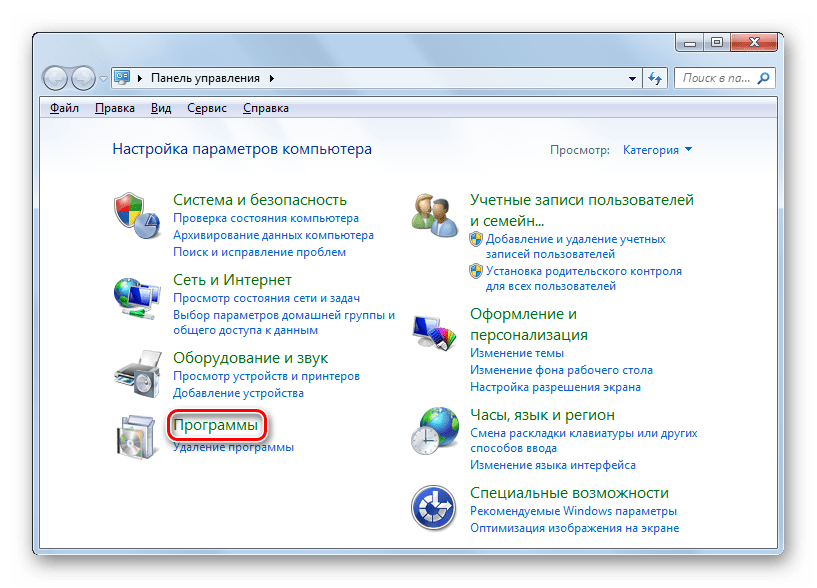
Task: Minimize the Control Panel window
Action: (690, 43)
